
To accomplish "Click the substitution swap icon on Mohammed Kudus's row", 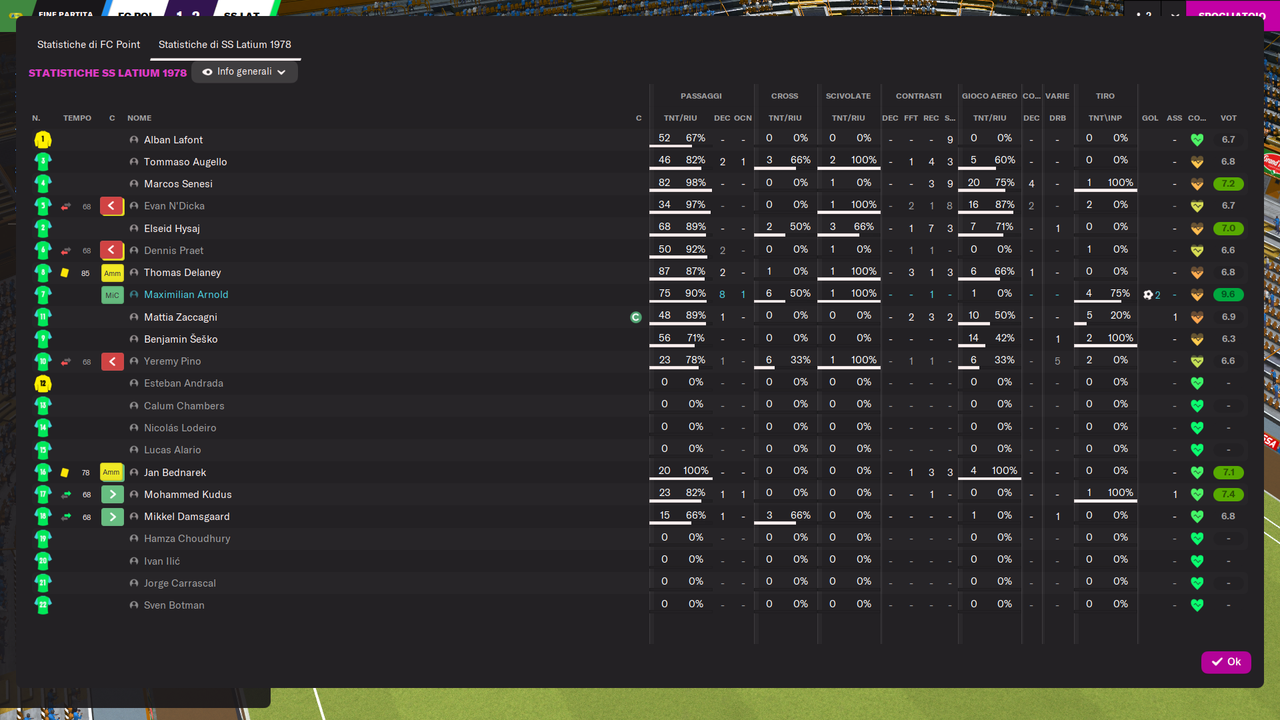I will tap(65, 494).
